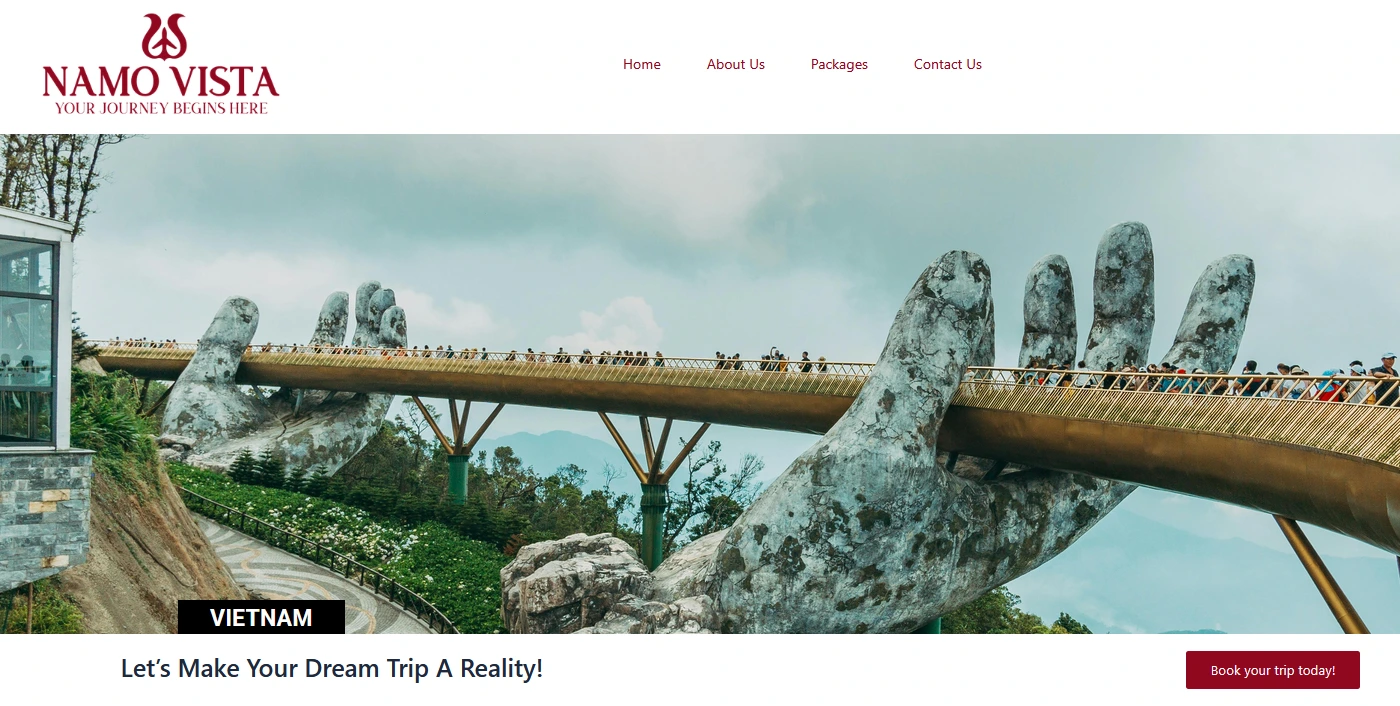Click the 'Let's Make Your Dream Trip' heading
The image size is (1400, 706).
point(332,668)
